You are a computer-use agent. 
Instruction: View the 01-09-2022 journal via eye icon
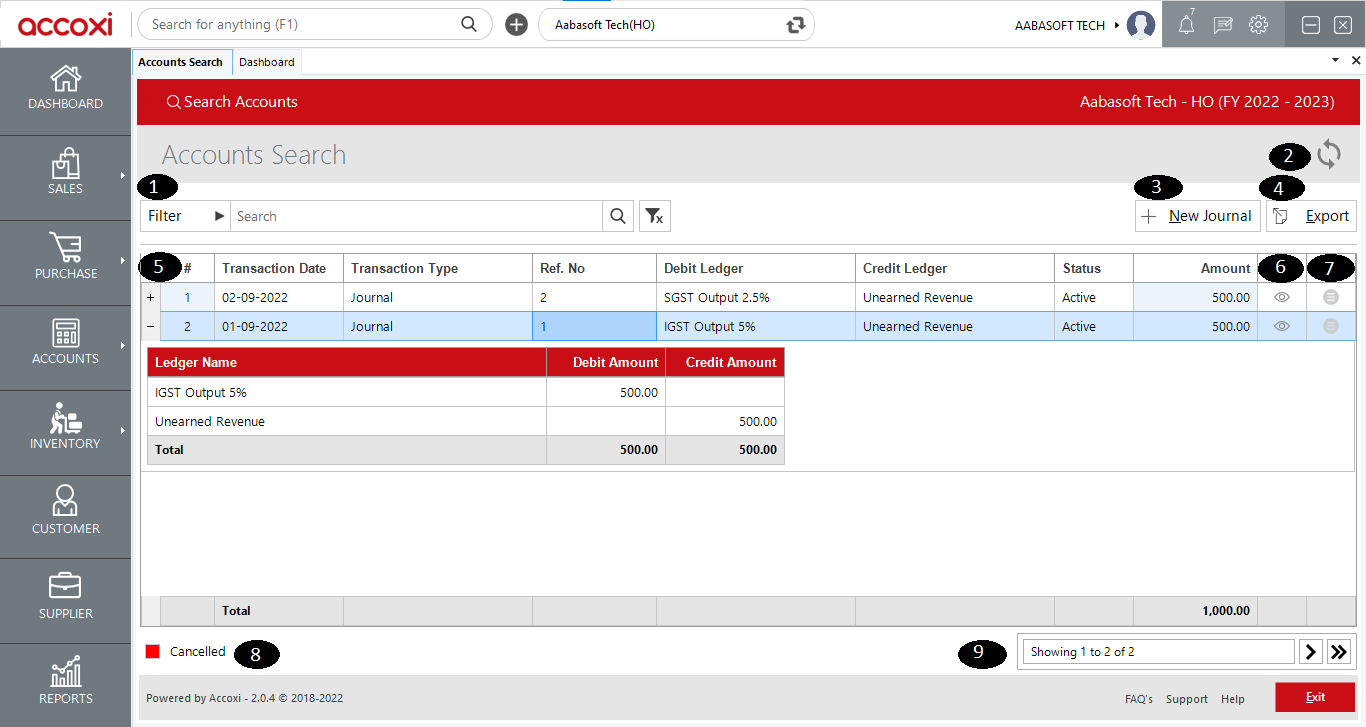(x=1282, y=326)
